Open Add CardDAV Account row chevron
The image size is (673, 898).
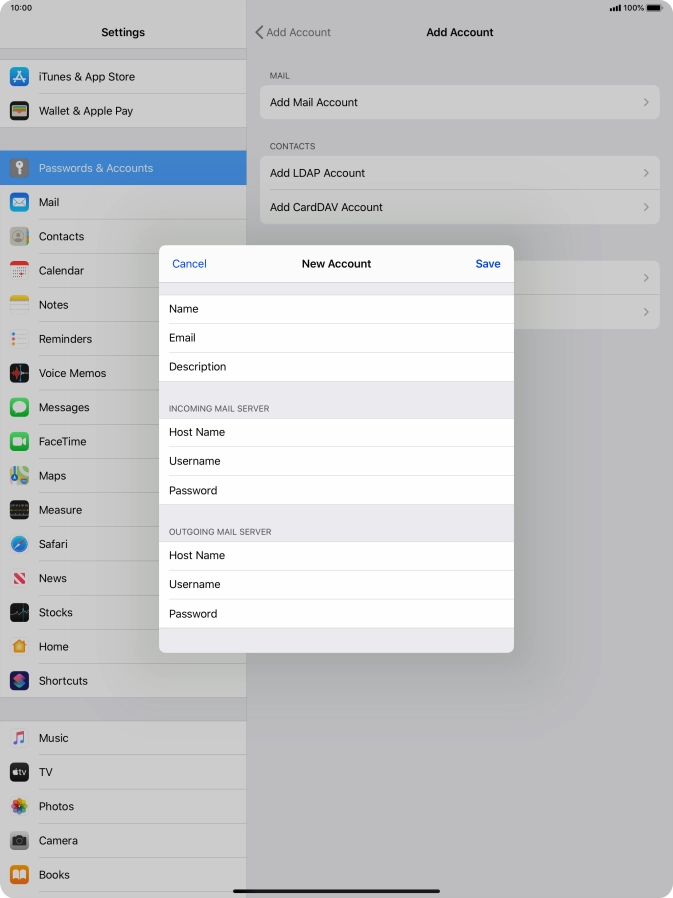point(646,207)
